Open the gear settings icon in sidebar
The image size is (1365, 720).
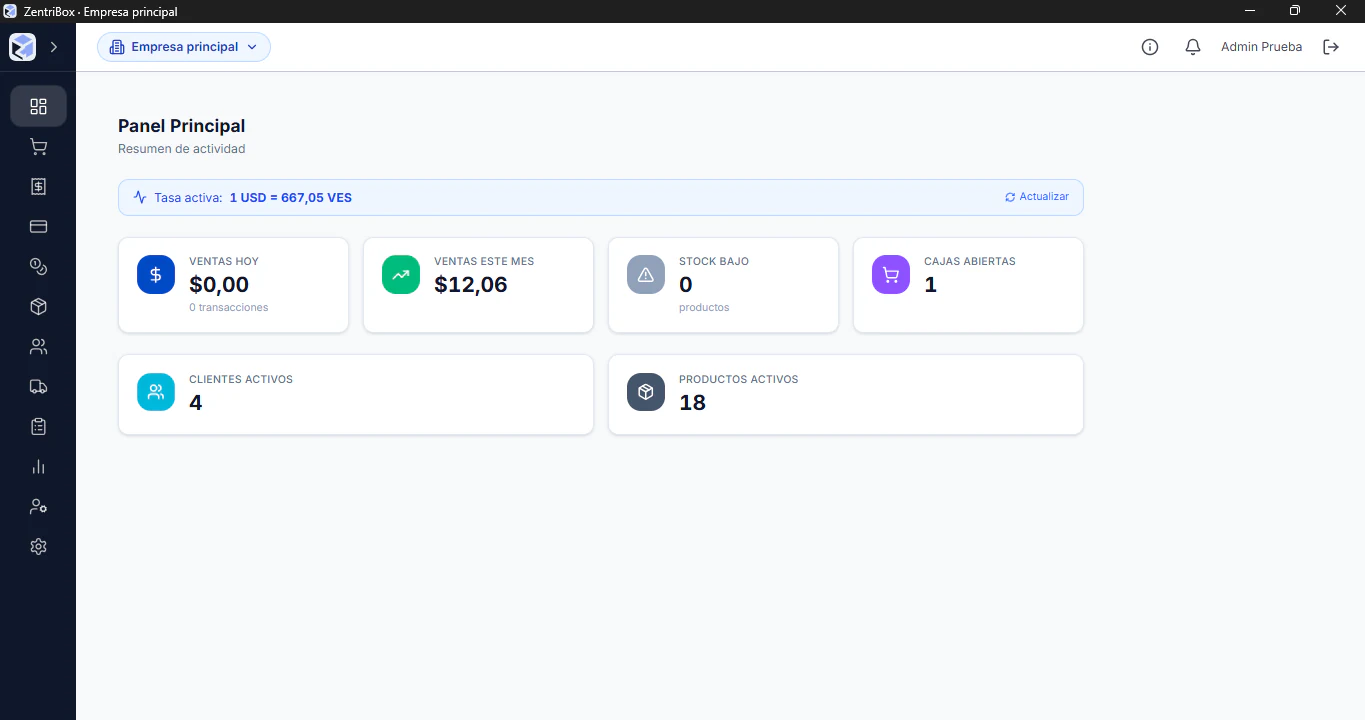38,547
